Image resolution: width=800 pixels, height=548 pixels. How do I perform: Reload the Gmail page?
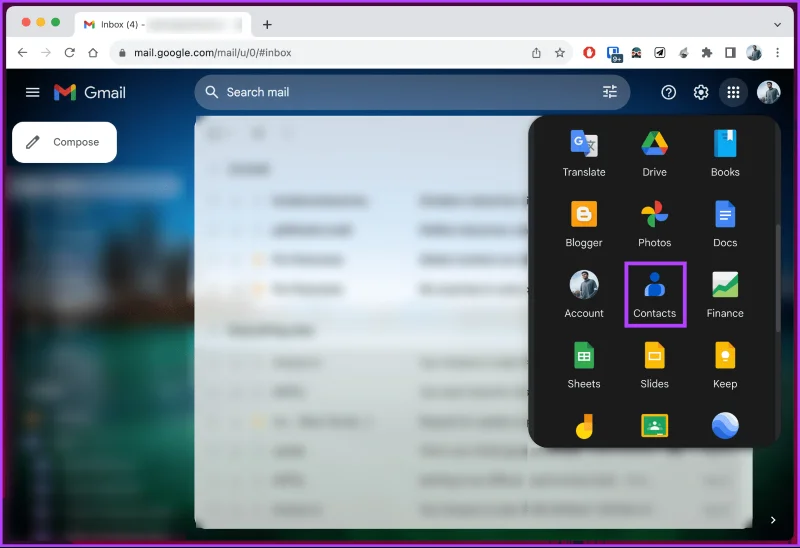click(69, 53)
